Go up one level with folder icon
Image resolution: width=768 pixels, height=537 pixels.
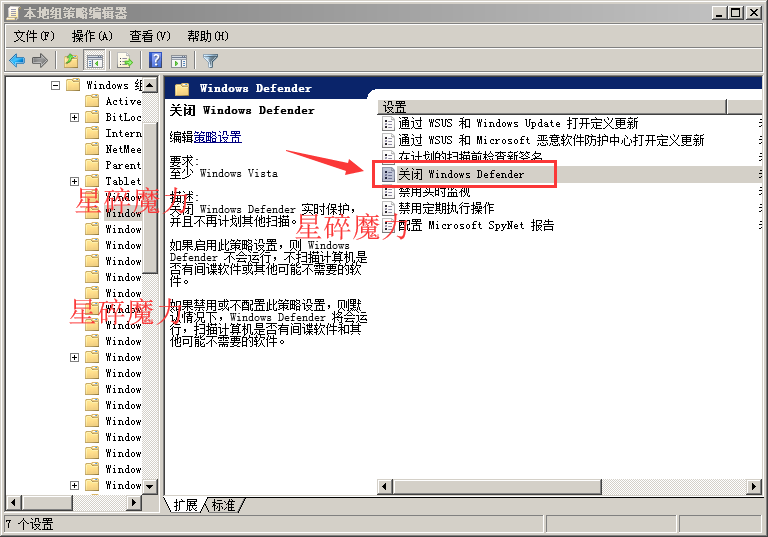coord(71,61)
